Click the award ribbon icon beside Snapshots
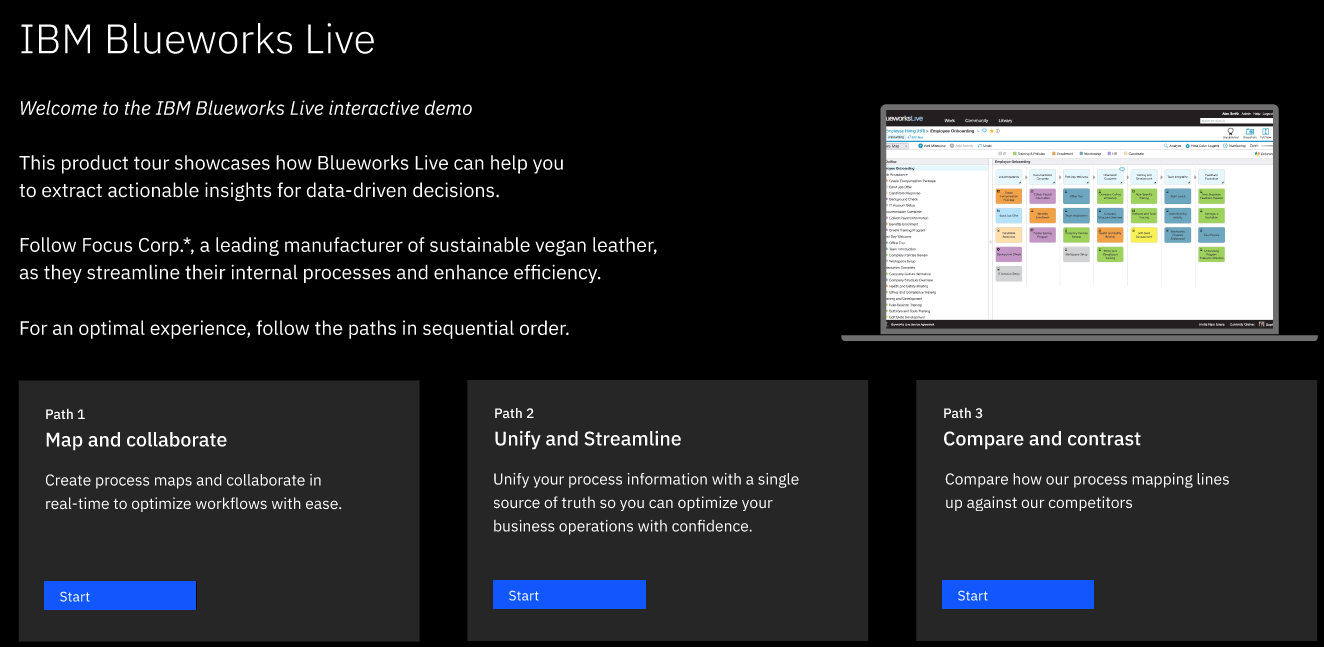The width and height of the screenshot is (1324, 647). 1231,132
